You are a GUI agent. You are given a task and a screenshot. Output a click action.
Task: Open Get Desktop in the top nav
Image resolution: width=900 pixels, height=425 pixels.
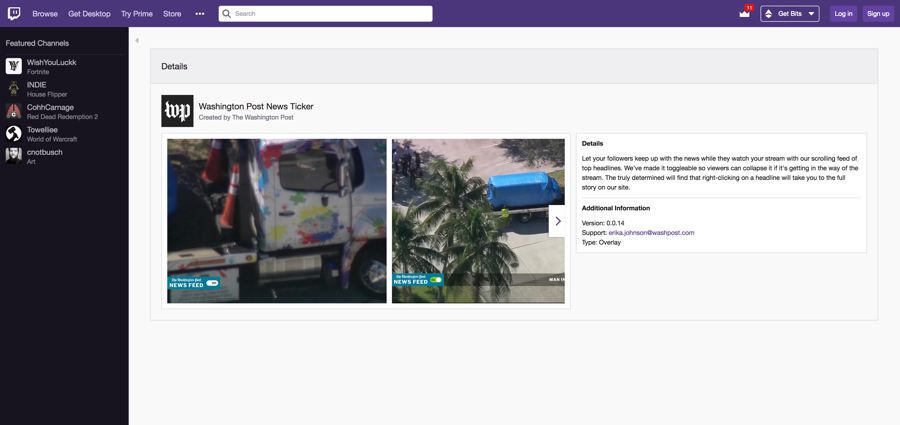[x=89, y=14]
